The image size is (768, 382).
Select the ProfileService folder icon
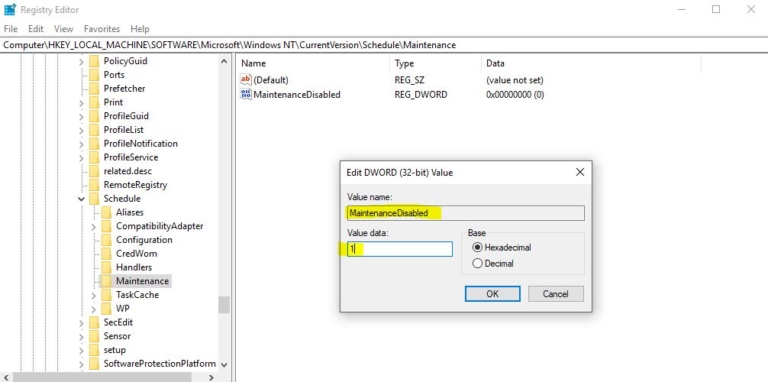pyautogui.click(x=94, y=157)
